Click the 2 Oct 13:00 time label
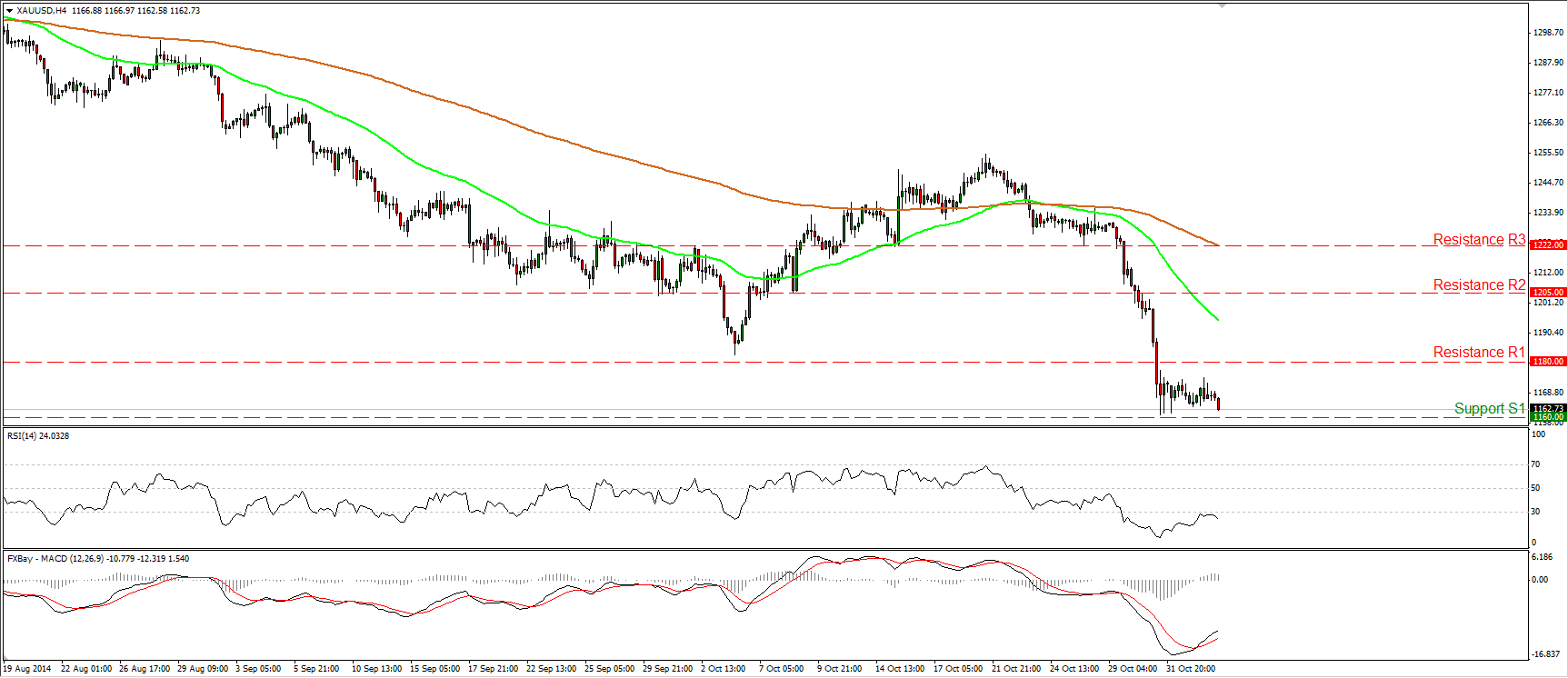 coord(724,669)
